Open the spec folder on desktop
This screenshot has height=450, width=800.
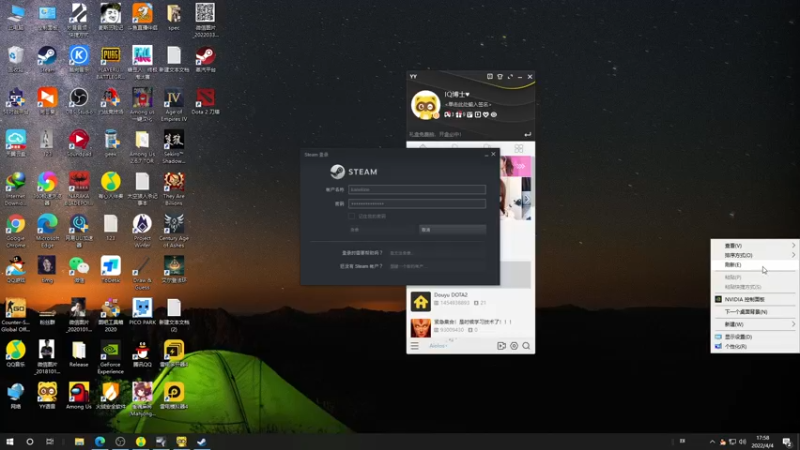(x=173, y=17)
